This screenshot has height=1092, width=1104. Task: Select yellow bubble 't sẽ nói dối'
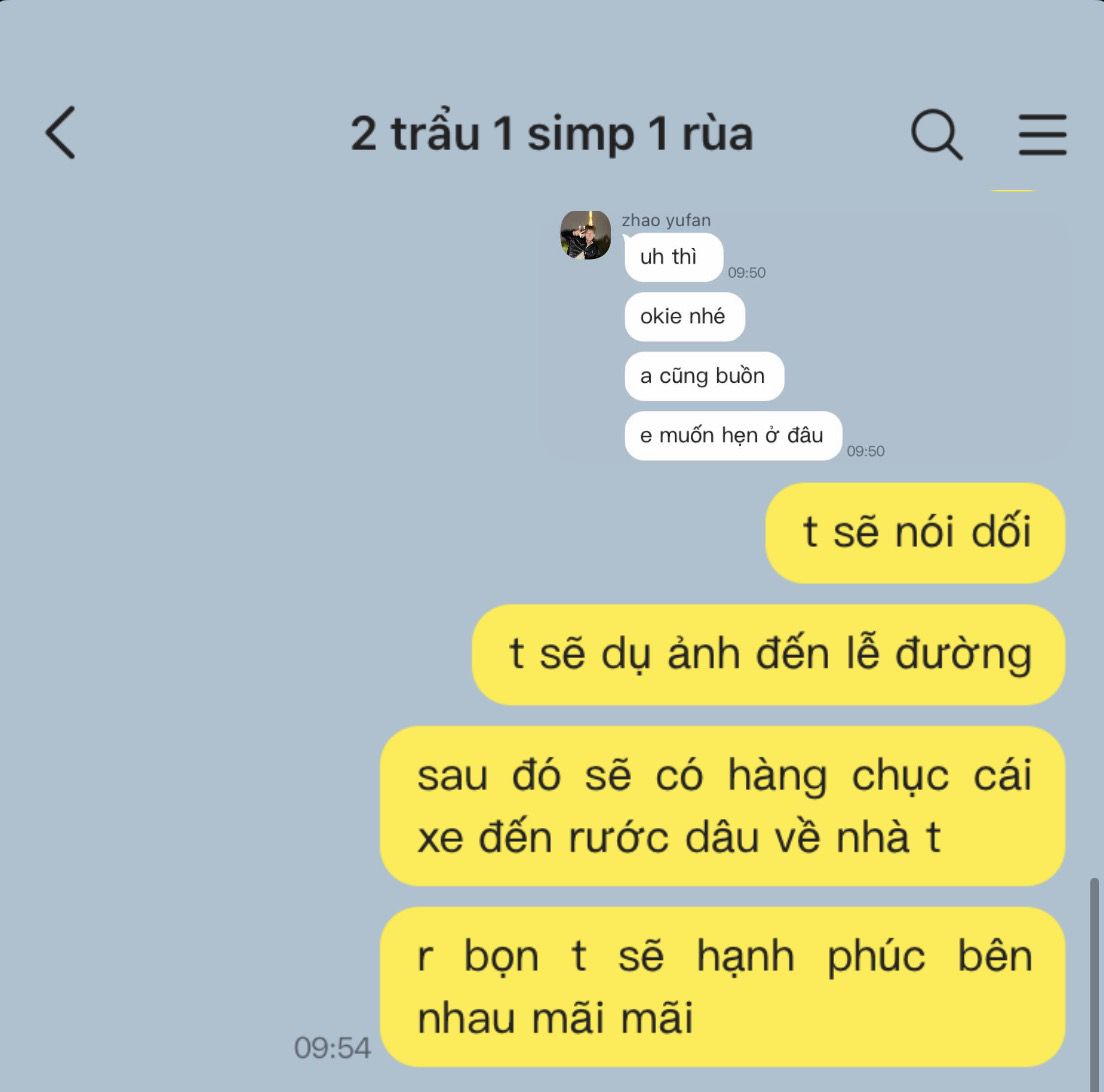pyautogui.click(x=915, y=533)
